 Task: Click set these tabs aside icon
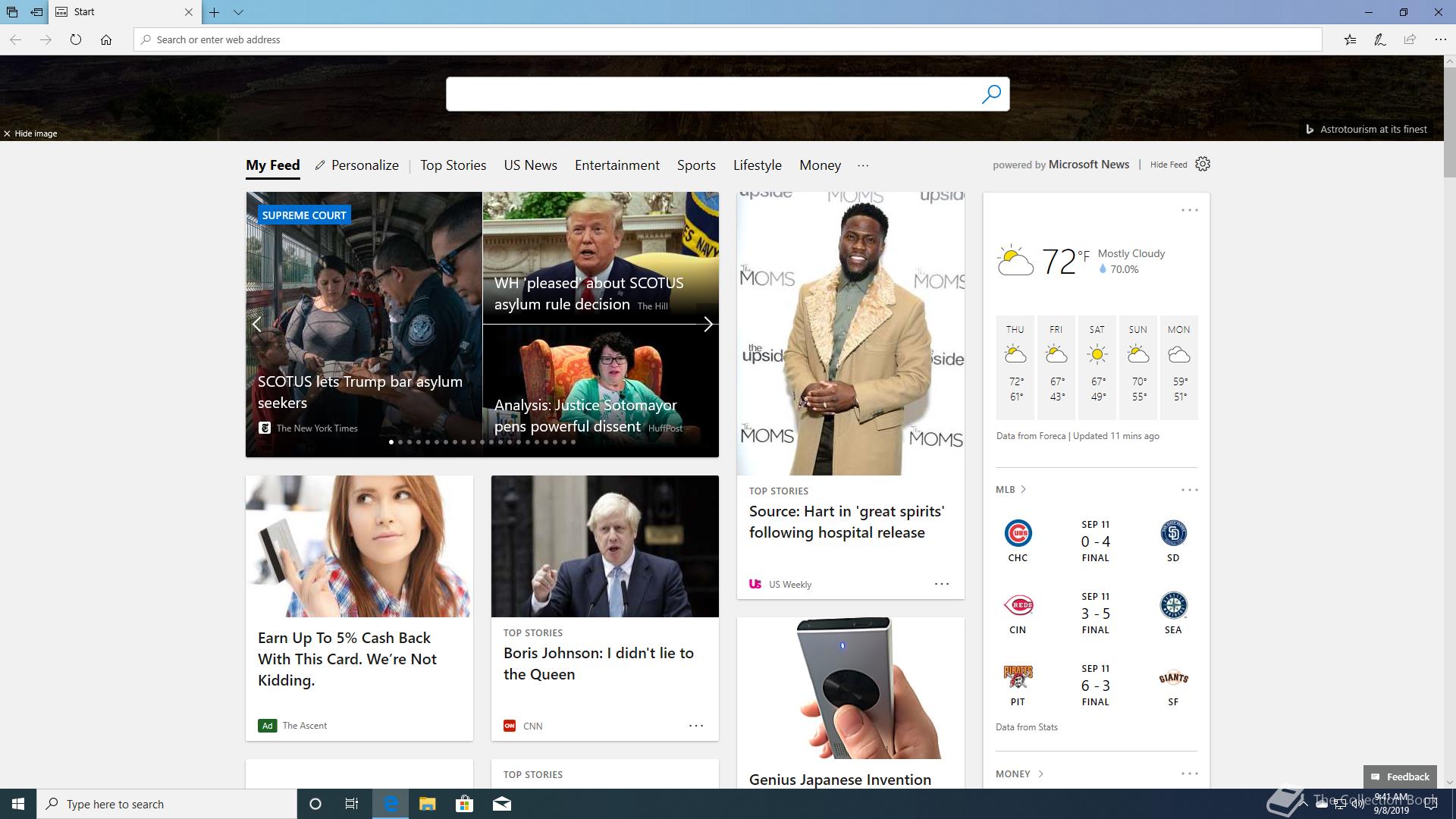pyautogui.click(x=36, y=12)
